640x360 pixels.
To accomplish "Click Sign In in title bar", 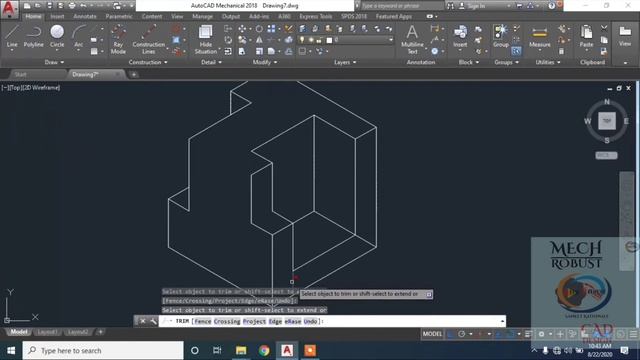I will [x=476, y=6].
